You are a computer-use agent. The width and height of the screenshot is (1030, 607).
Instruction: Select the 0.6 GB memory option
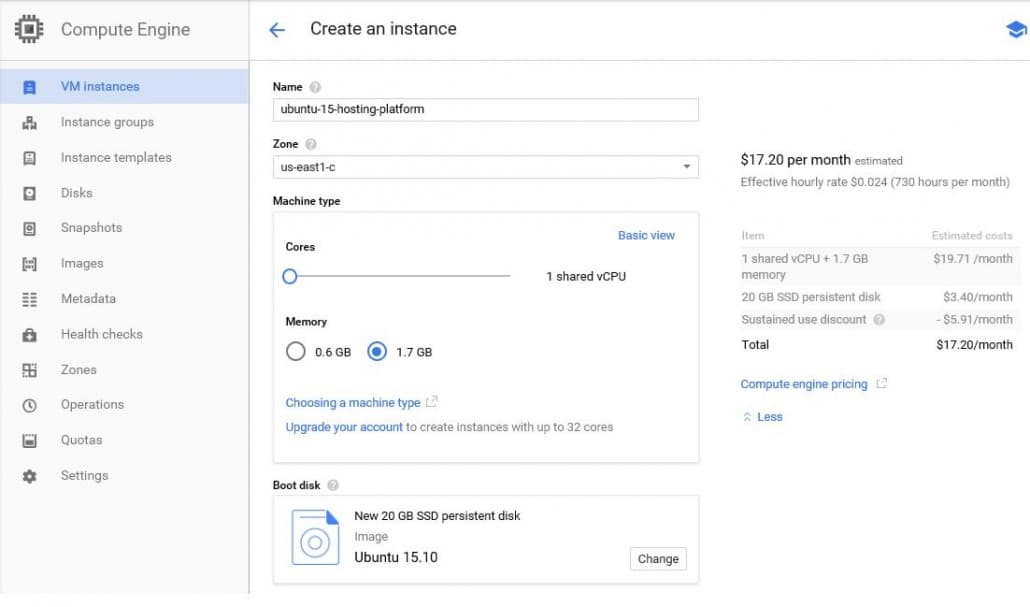coord(296,351)
